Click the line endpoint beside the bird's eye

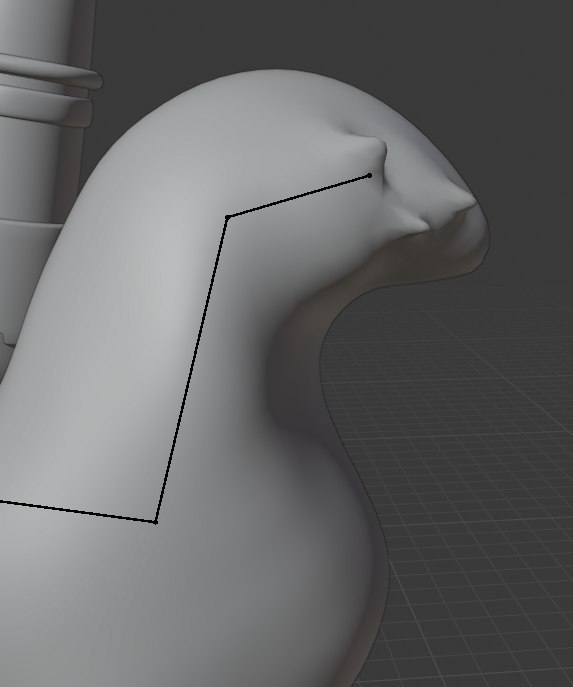pyautogui.click(x=369, y=176)
